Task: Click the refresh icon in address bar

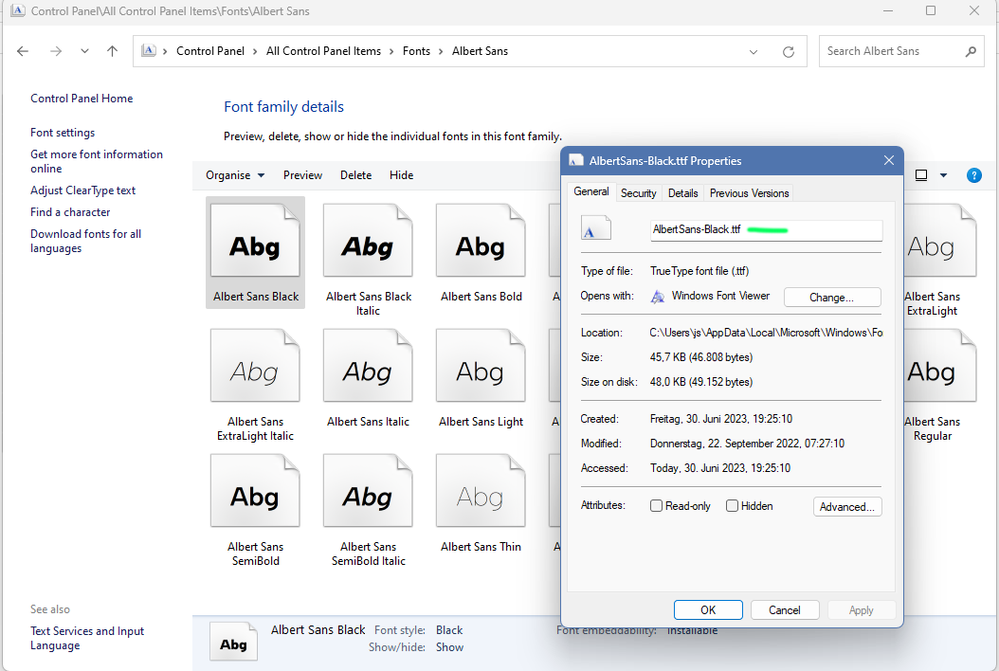Action: (x=788, y=52)
